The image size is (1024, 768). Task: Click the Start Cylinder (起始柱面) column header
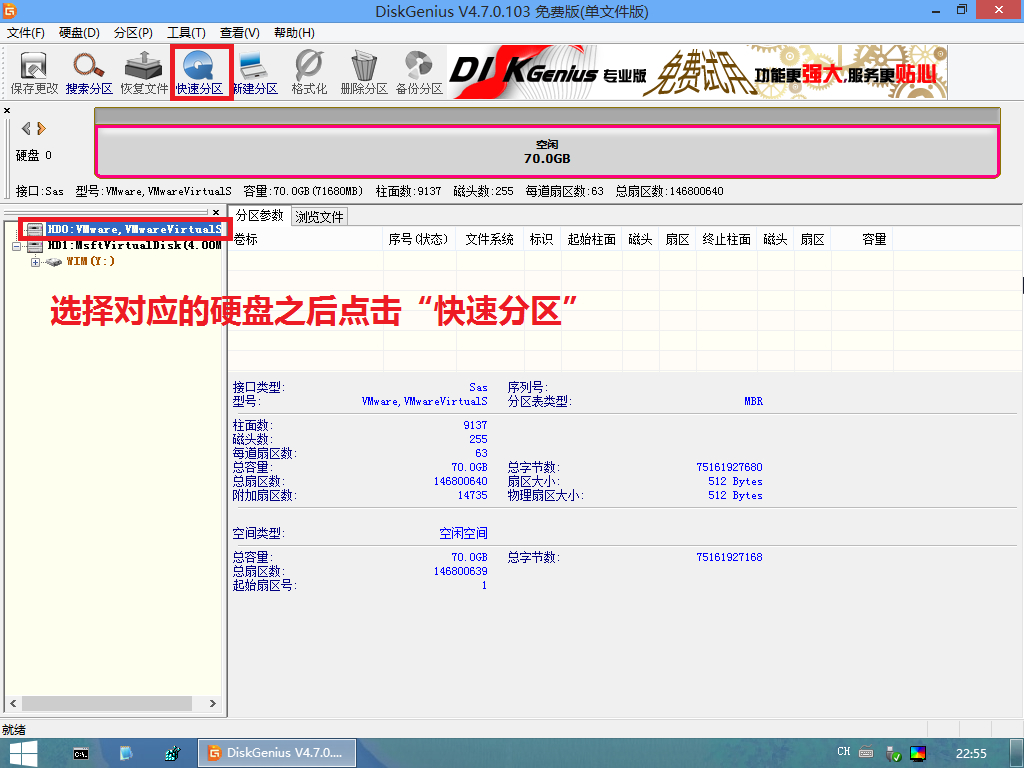click(592, 240)
